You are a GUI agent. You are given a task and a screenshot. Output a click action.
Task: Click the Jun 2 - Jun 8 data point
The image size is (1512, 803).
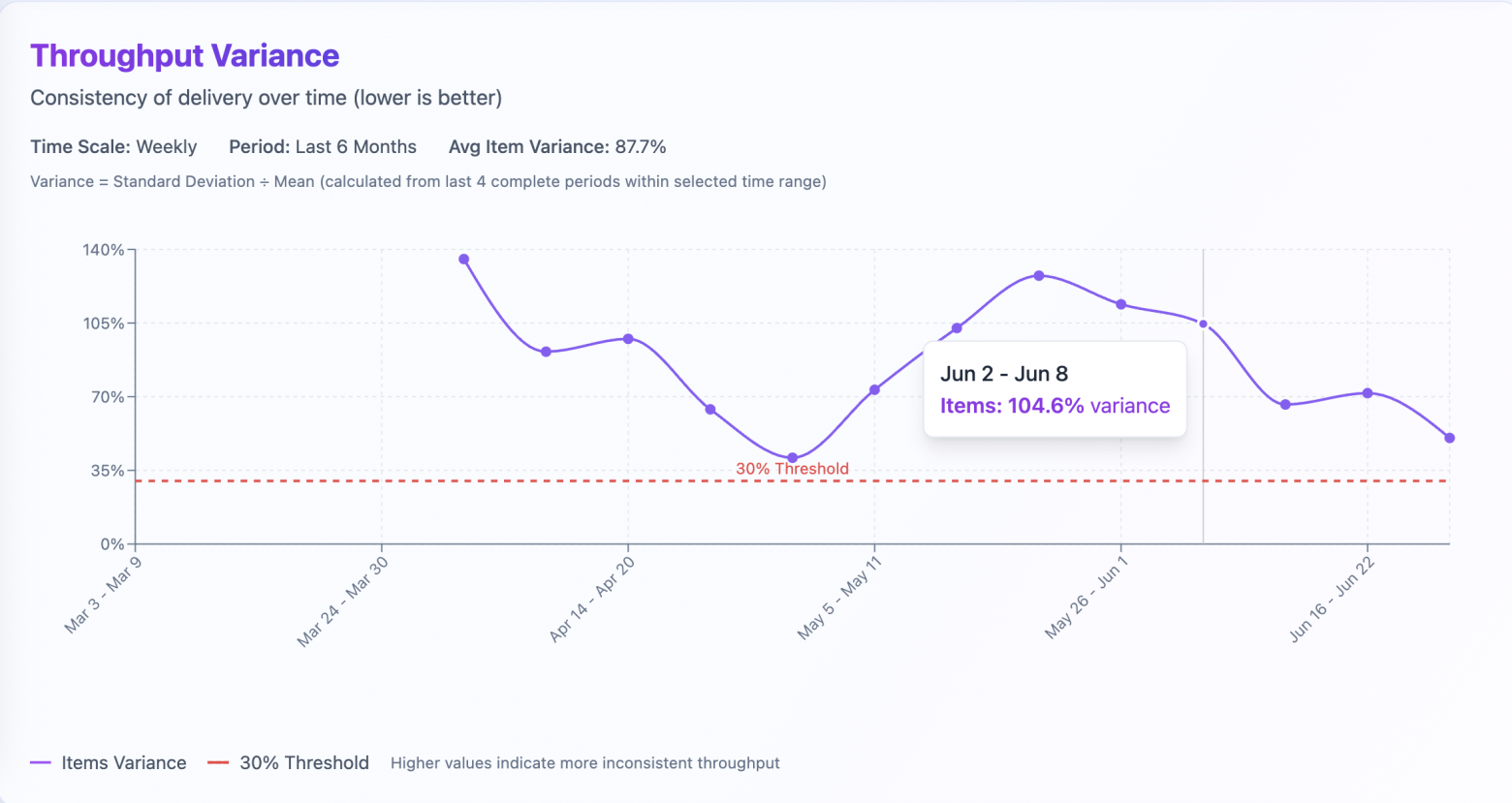pyautogui.click(x=1203, y=324)
